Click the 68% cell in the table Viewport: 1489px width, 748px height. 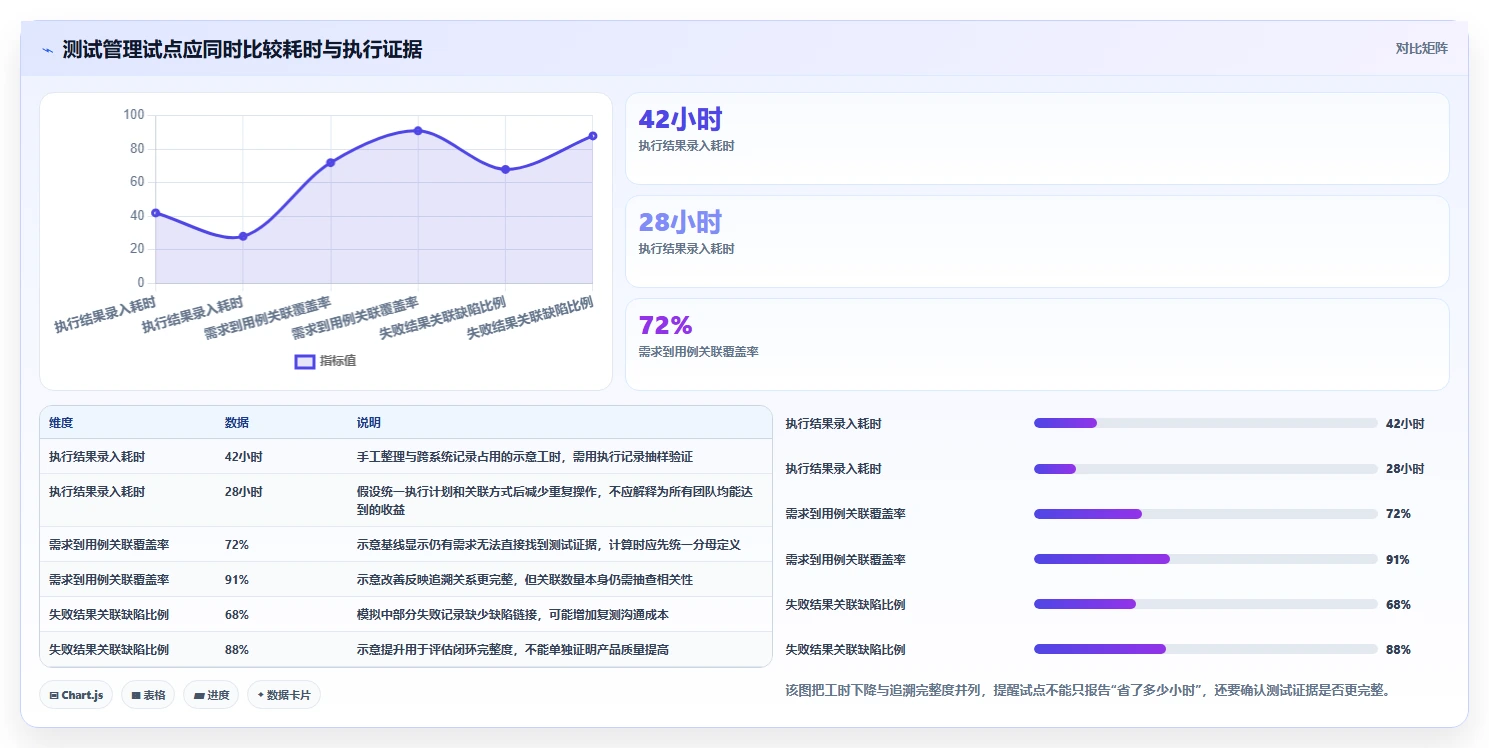tap(237, 615)
